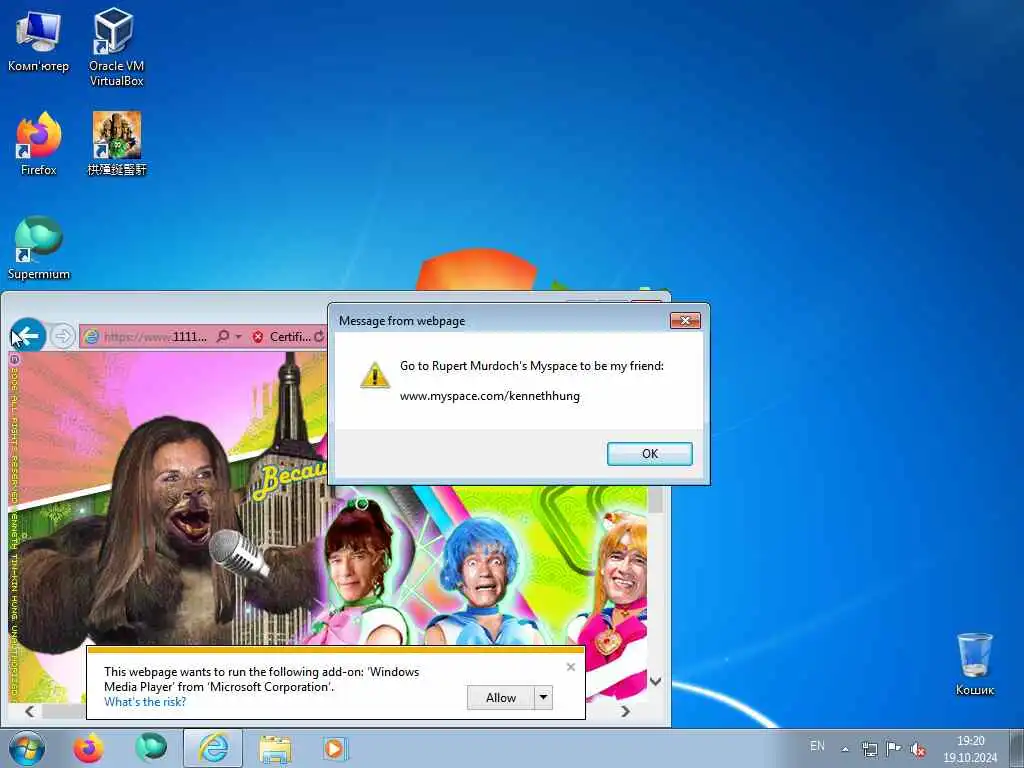Open the address bar autocomplete dropdown arrow
This screenshot has height=768, width=1024.
238,336
